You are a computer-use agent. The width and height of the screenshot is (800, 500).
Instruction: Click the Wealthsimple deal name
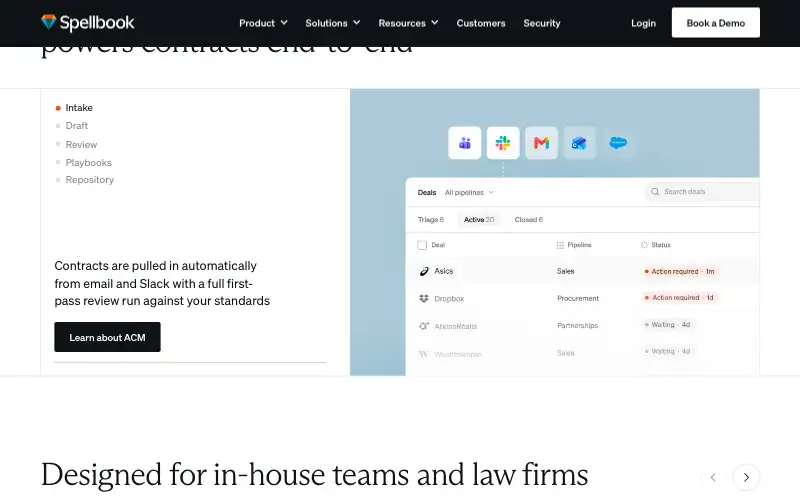tap(457, 354)
